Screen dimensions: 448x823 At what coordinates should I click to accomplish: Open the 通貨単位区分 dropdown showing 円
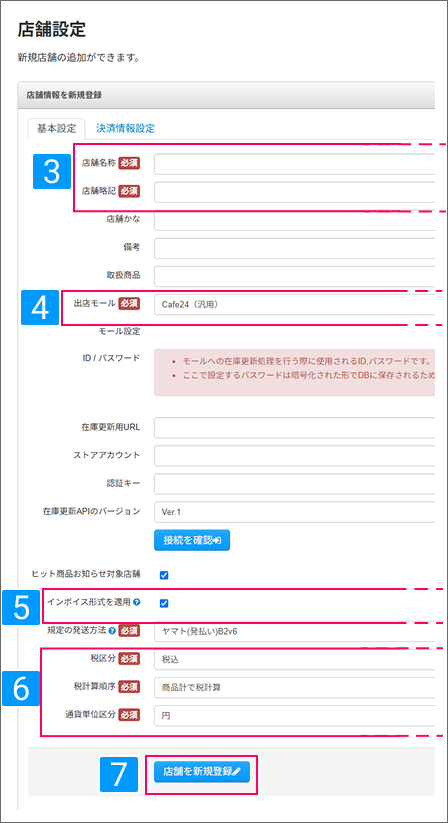294,715
